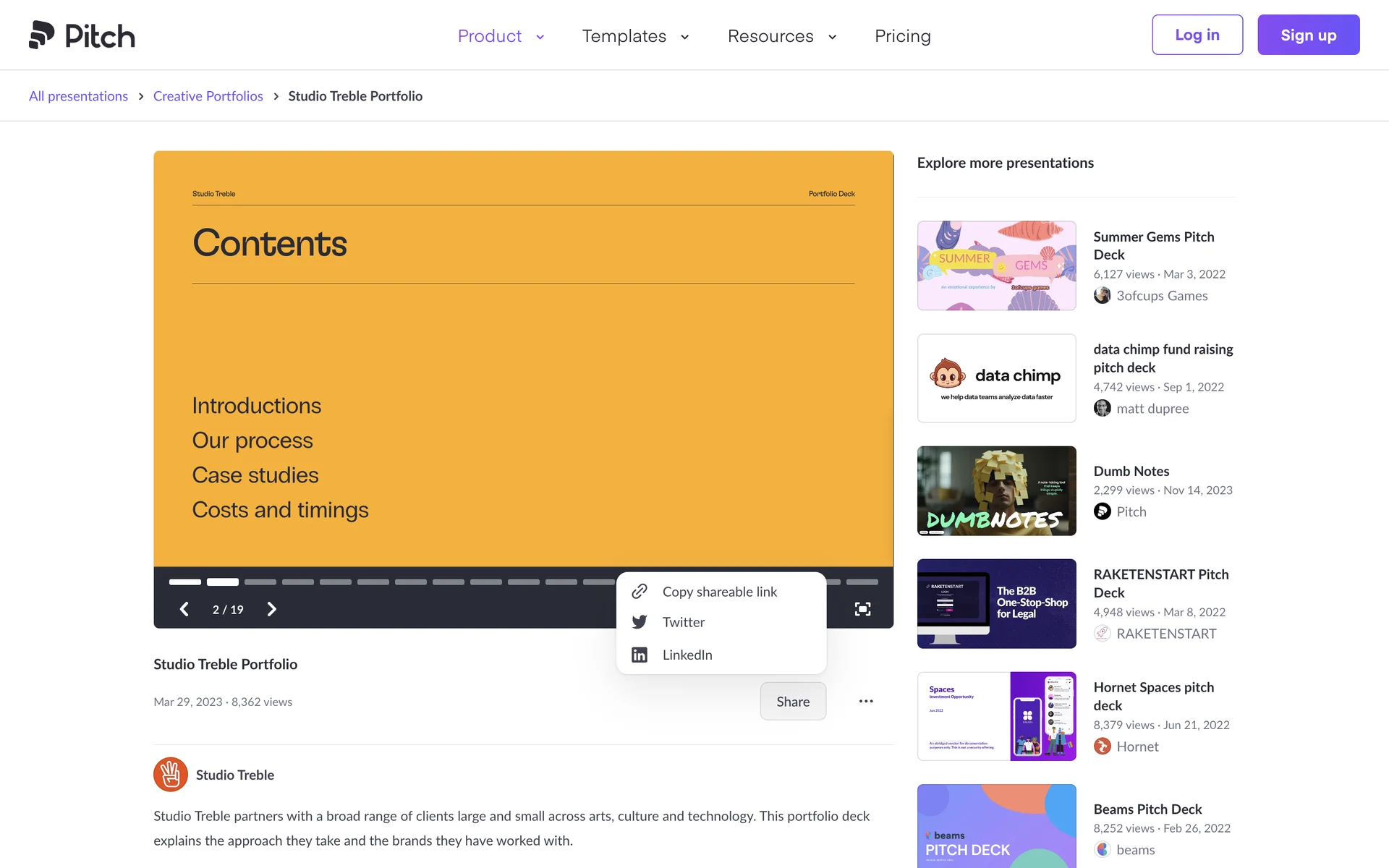Go to the Creative Portfolios breadcrumb
Screen dimensions: 1389x868
[208, 96]
